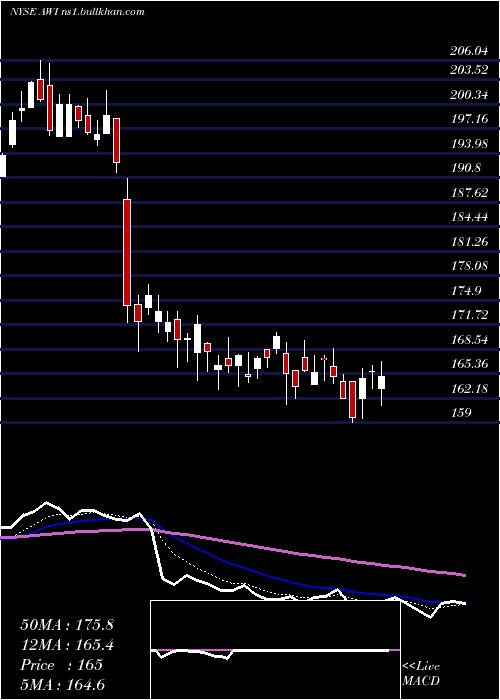Click the 165.36 price axis label

pyautogui.click(x=469, y=364)
